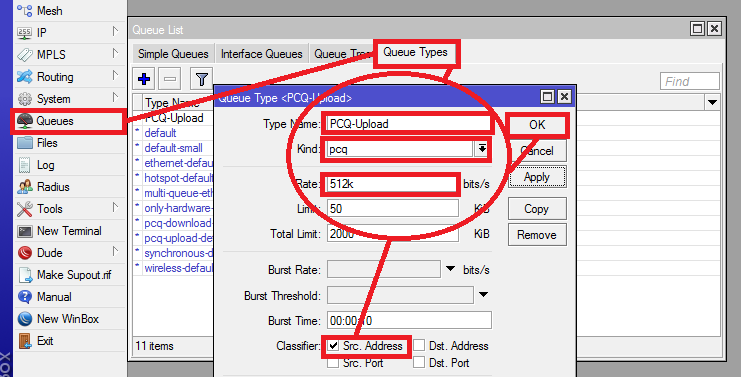Click the Cancel button

(x=537, y=151)
